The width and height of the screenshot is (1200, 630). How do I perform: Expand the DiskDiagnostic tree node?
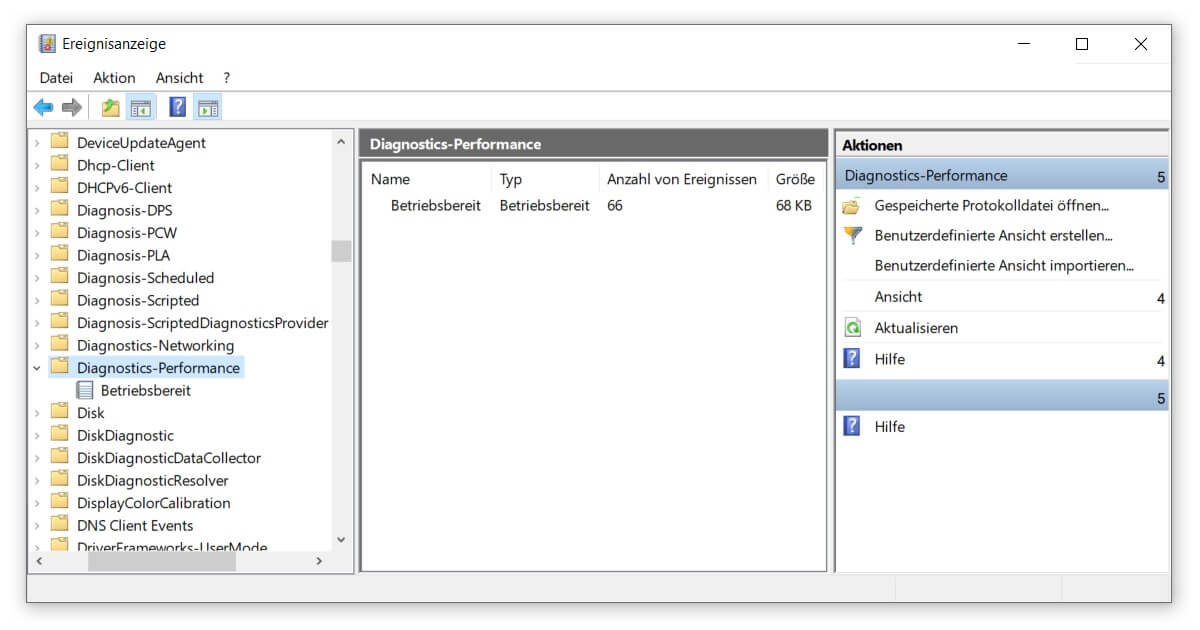[x=37, y=436]
